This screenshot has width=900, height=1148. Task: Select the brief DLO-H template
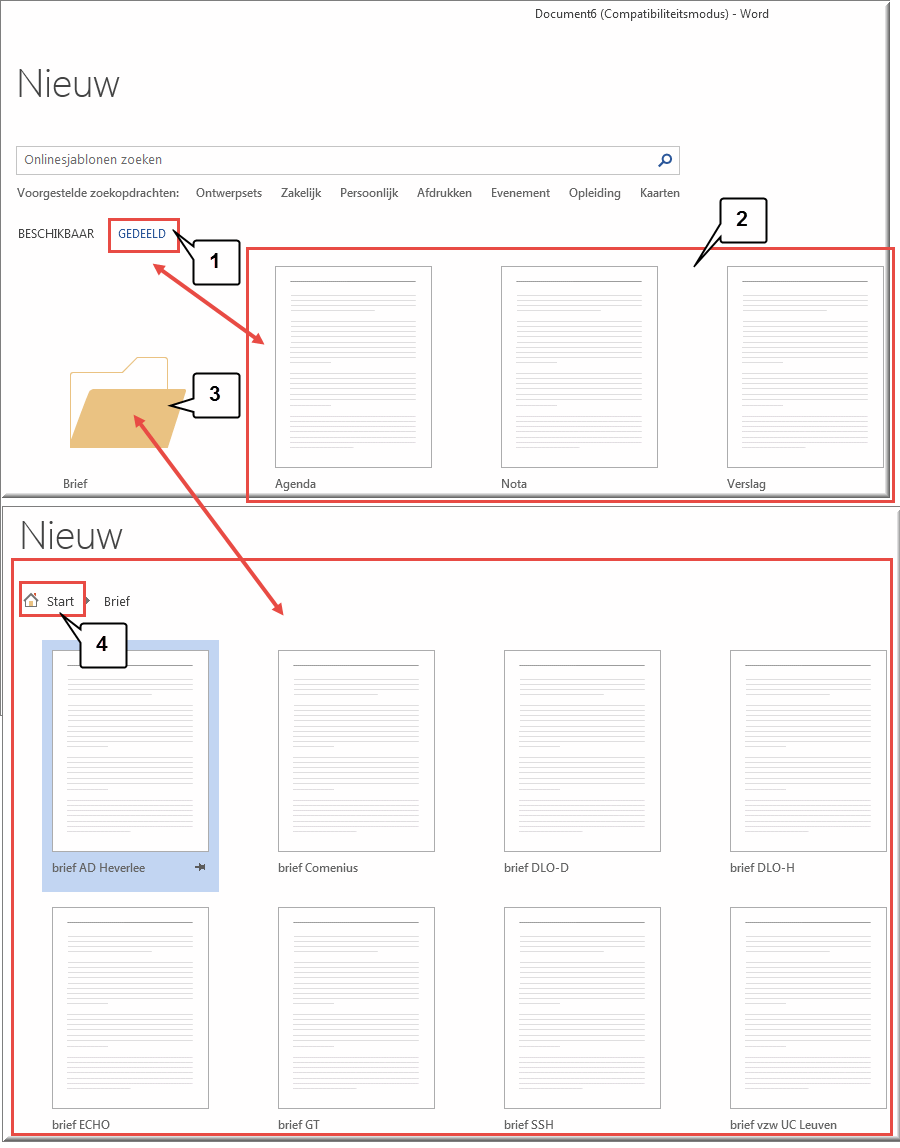pos(808,750)
